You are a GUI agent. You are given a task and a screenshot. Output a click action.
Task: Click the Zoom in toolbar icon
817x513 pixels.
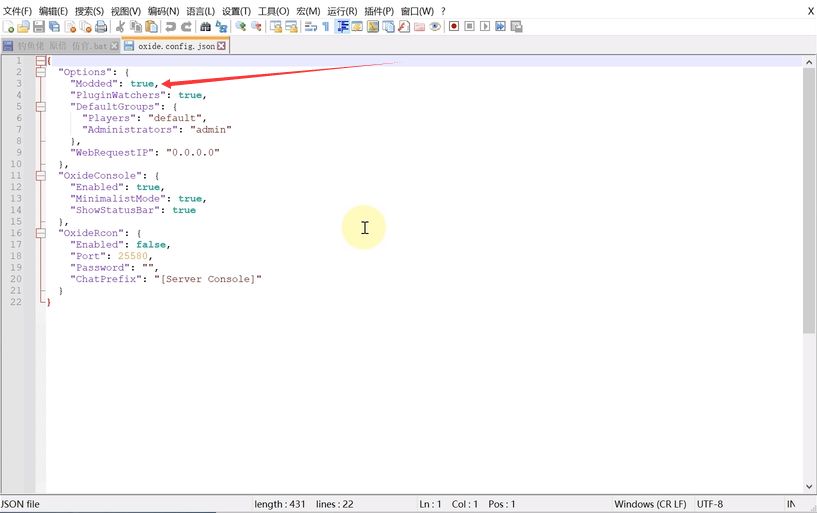click(241, 27)
